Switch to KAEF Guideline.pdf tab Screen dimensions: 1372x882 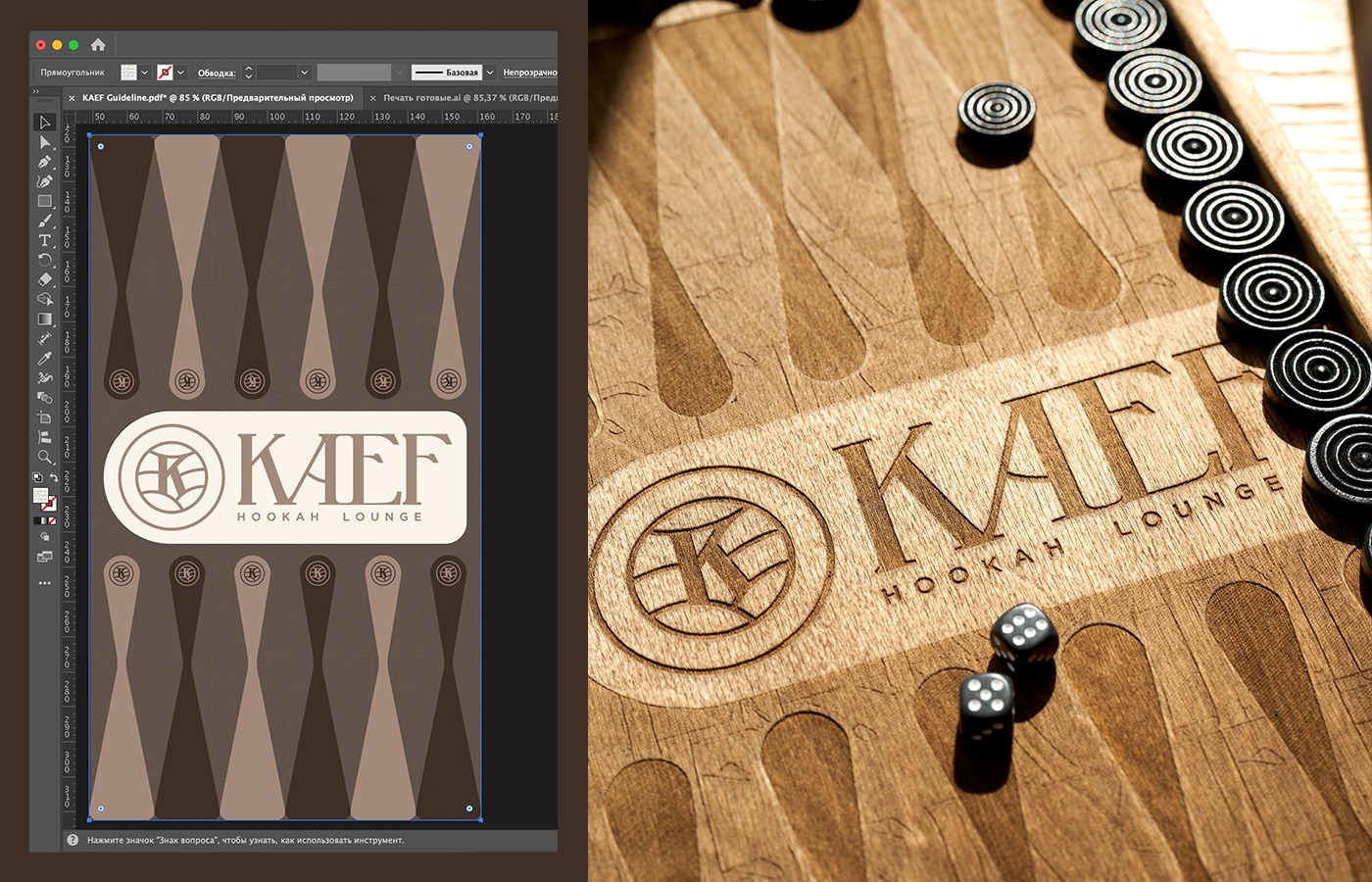tap(218, 98)
